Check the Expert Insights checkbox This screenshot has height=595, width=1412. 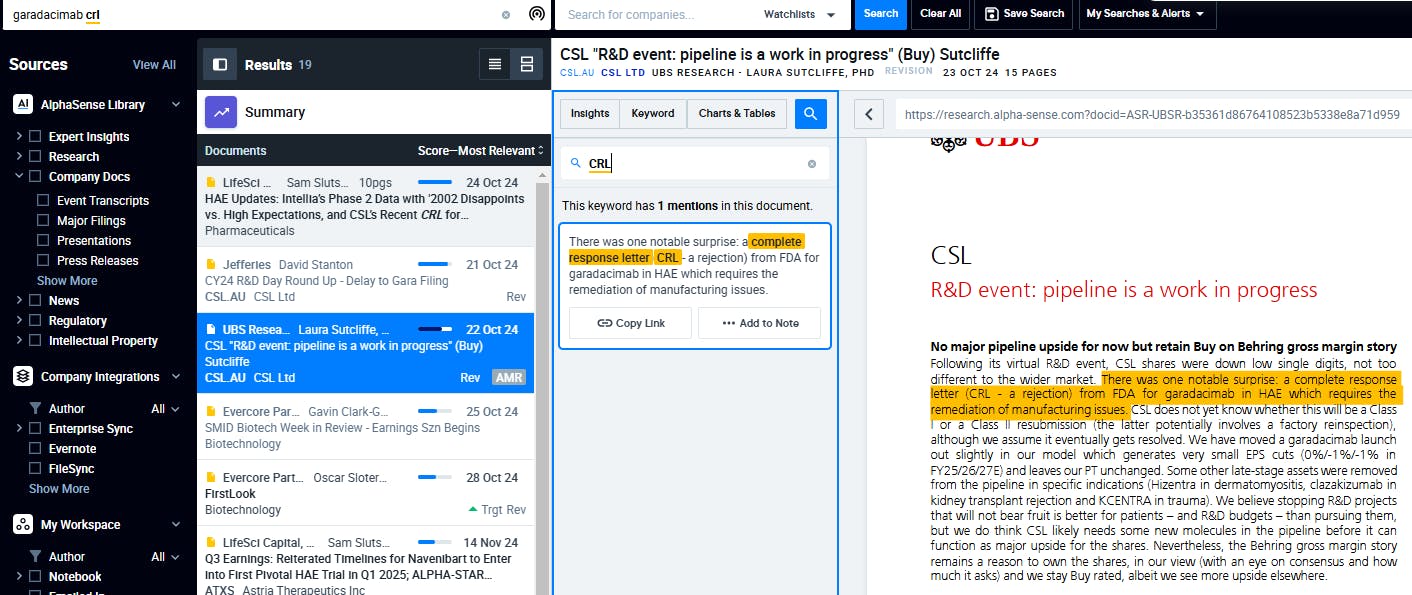[35, 137]
